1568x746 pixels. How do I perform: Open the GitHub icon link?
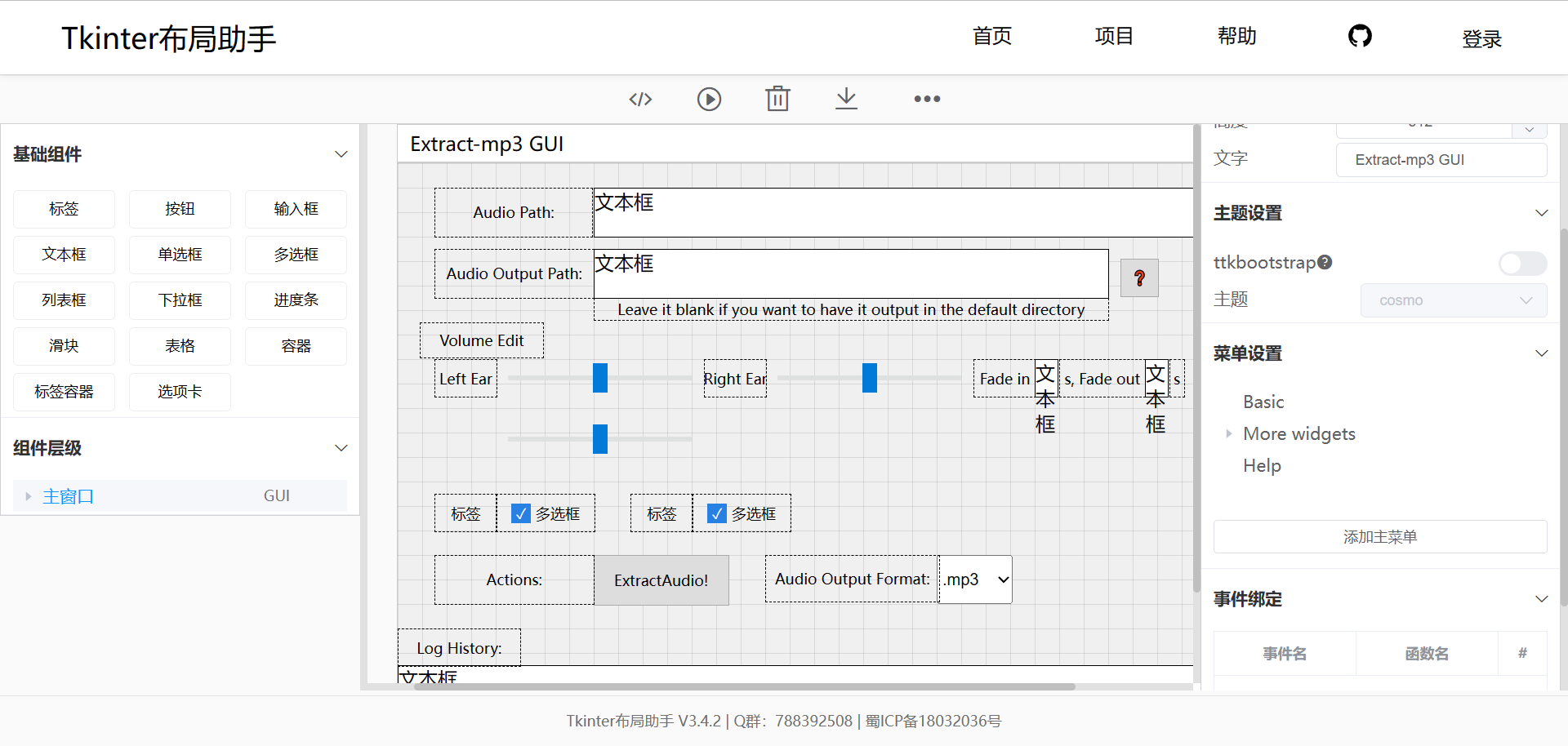(1360, 36)
